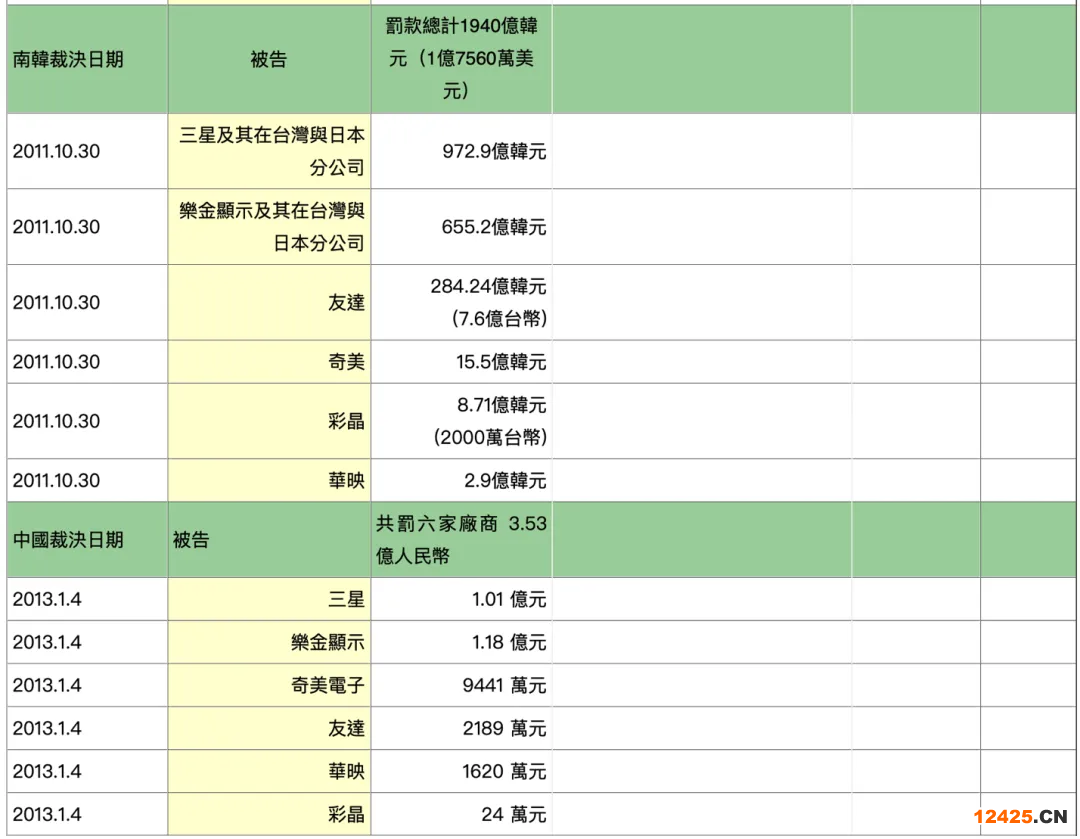
Task: Select the 2013.1.4 date in 1.18 億元 row
Action: 47,642
